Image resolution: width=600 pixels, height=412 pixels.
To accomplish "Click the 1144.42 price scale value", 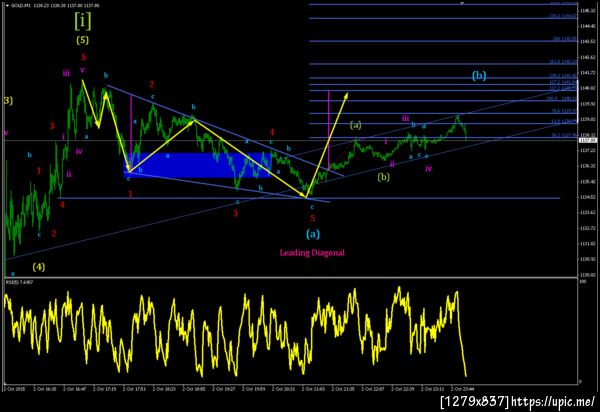I will point(587,26).
